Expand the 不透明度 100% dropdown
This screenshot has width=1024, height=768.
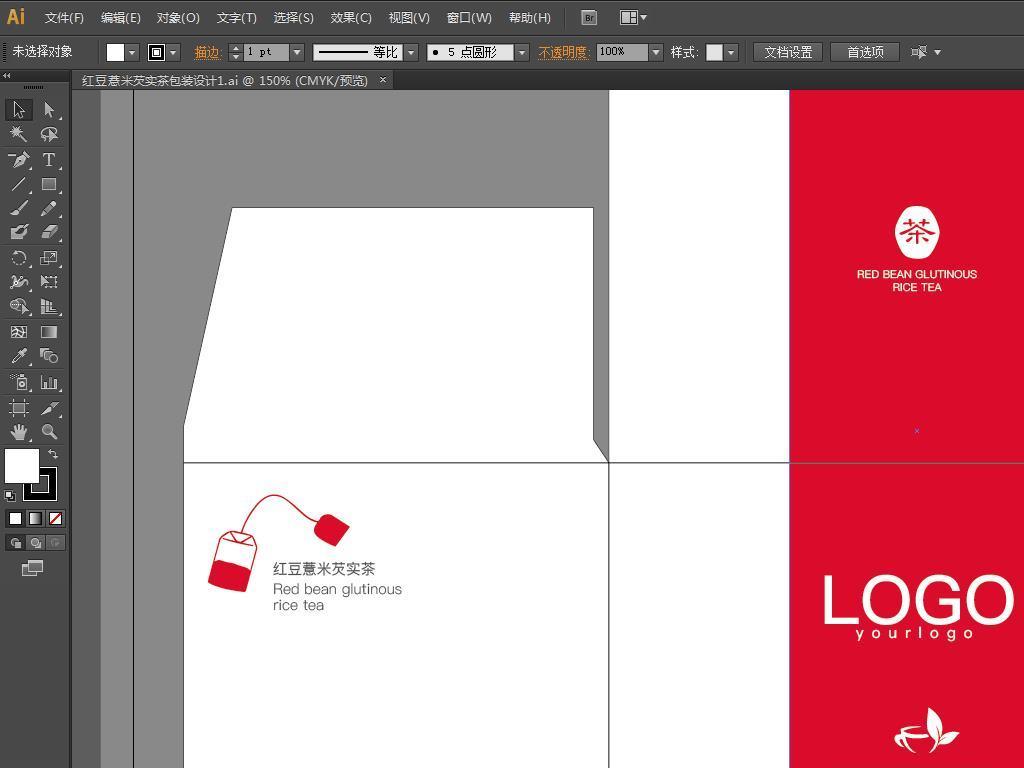point(656,52)
